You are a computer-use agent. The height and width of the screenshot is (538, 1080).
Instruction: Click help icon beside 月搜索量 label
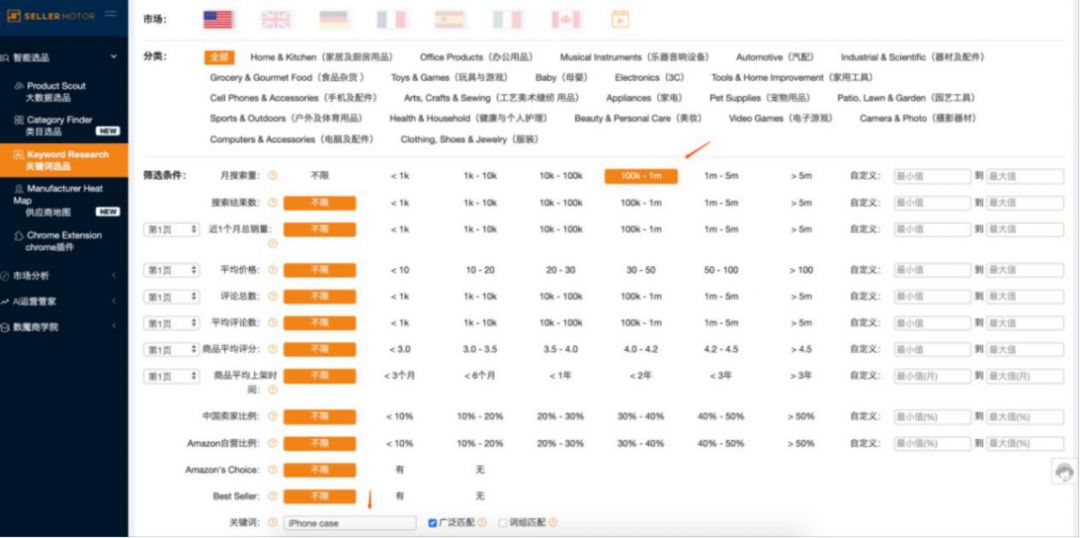pos(272,176)
